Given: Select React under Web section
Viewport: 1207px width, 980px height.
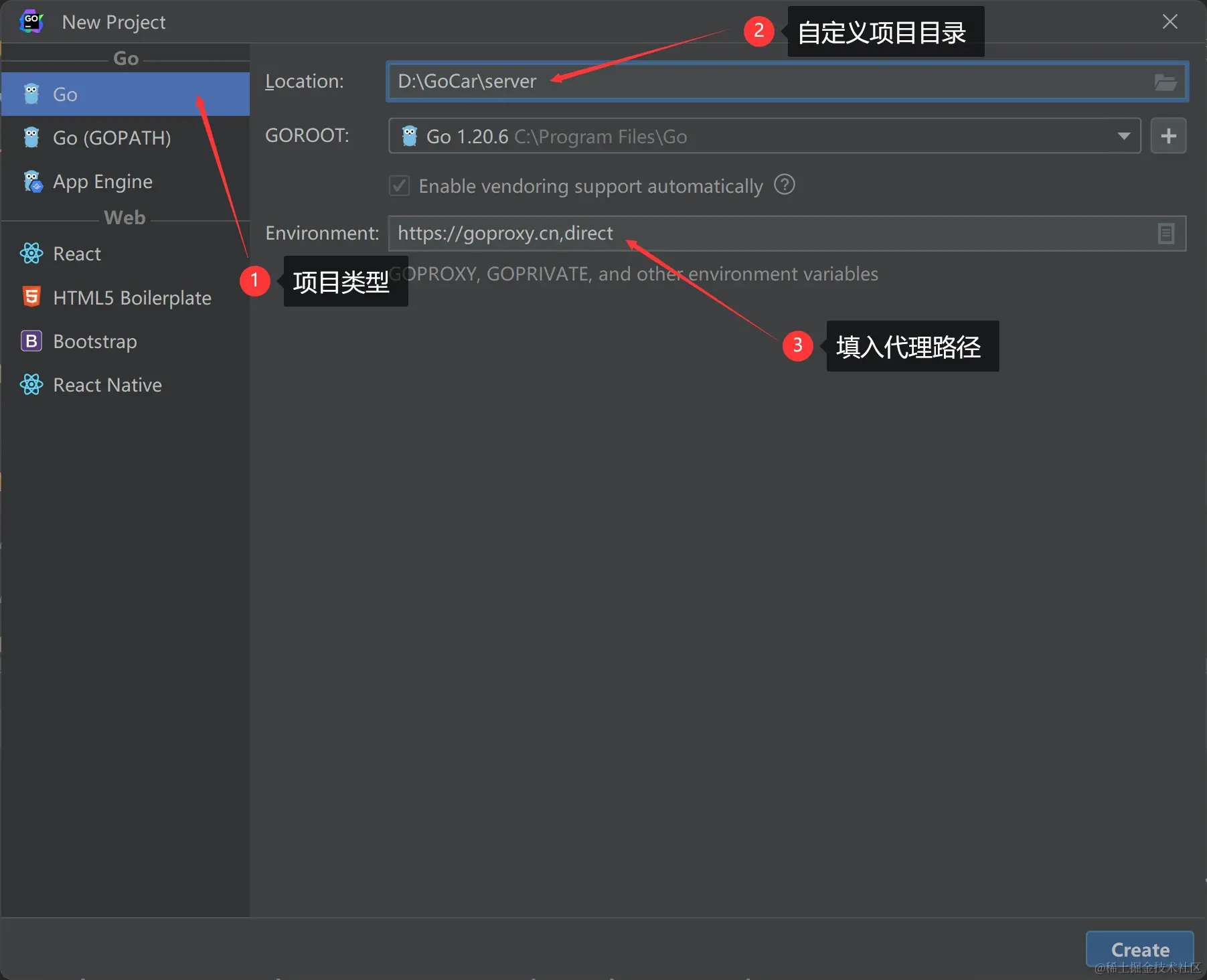Looking at the screenshot, I should [x=125, y=254].
